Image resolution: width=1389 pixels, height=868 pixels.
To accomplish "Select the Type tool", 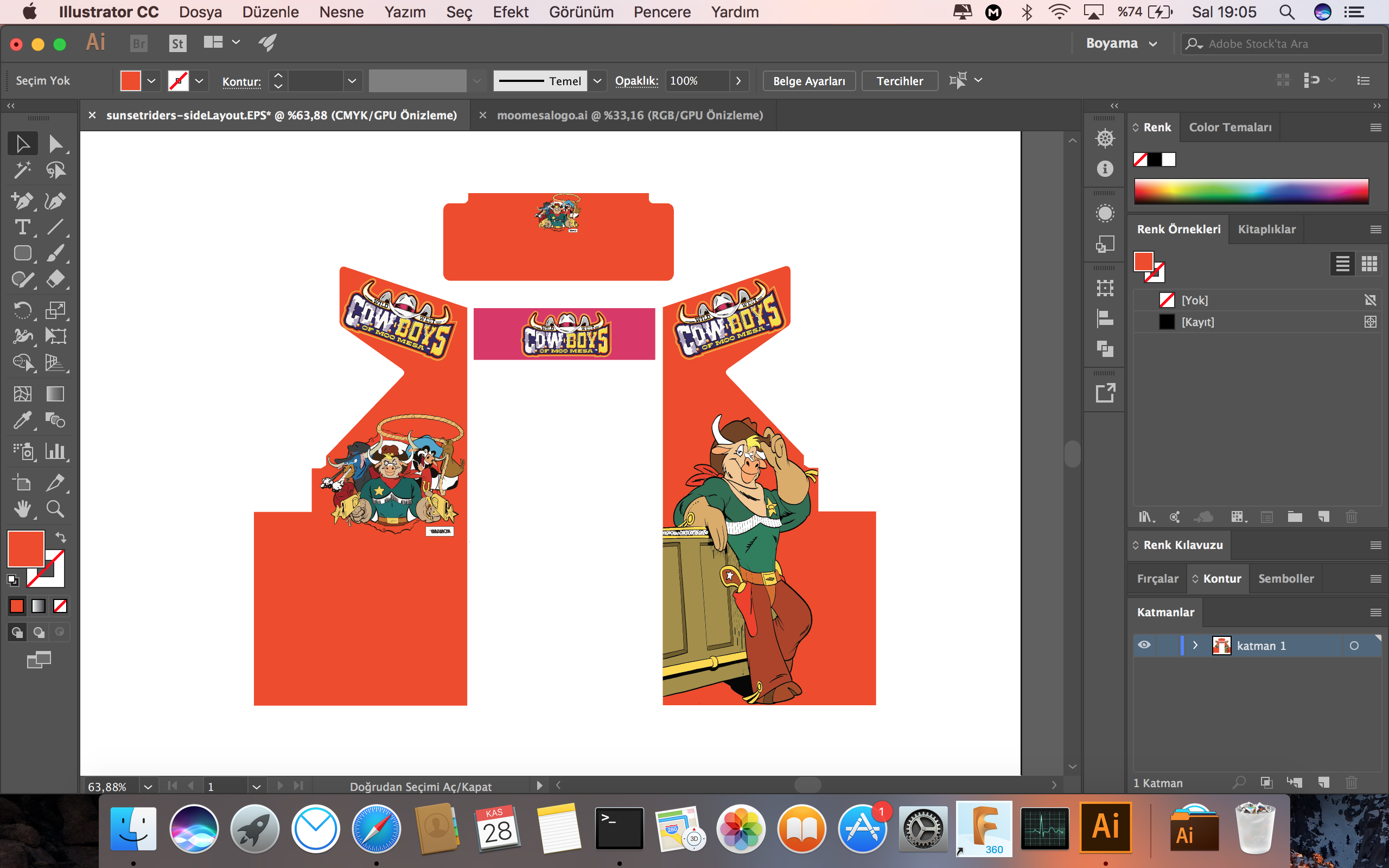I will [x=22, y=227].
